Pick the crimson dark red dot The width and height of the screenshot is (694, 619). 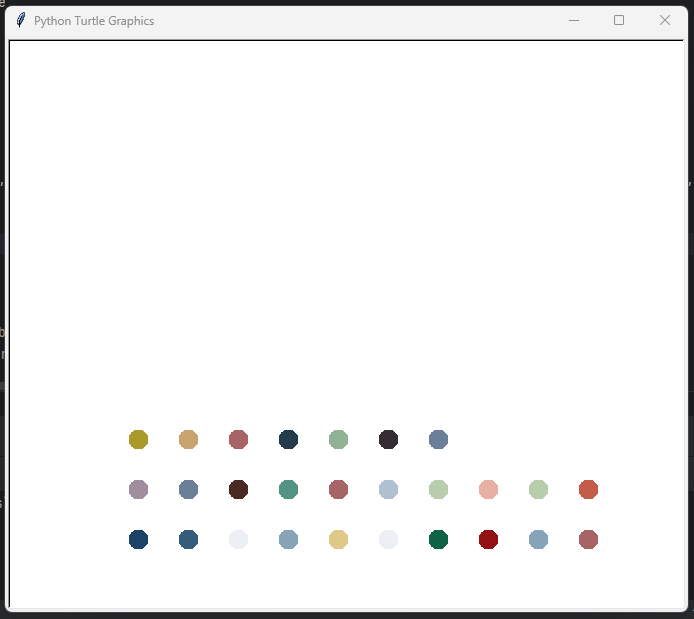[x=488, y=540]
